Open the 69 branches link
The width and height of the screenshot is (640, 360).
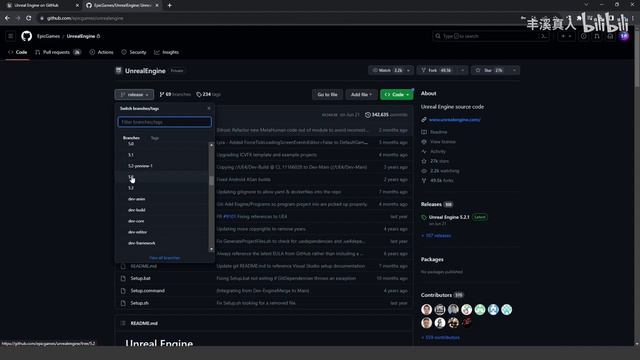(x=175, y=94)
